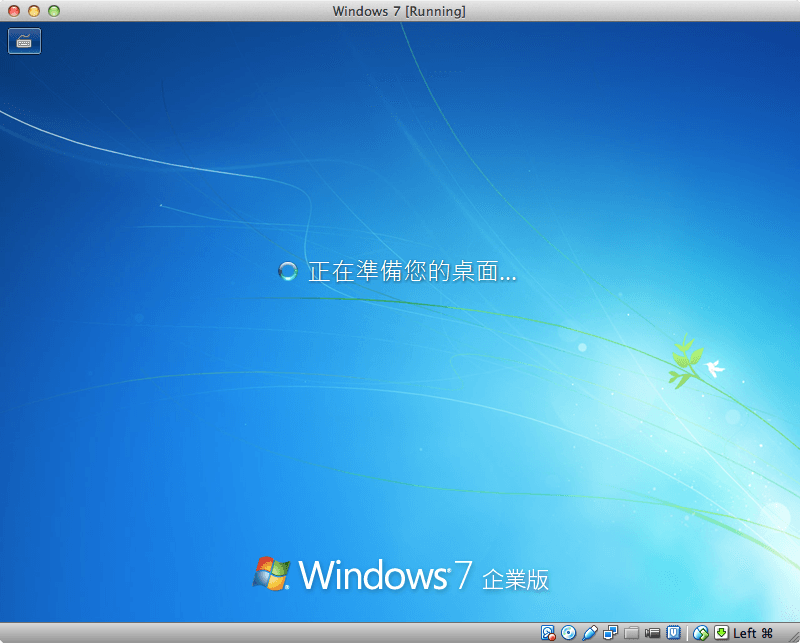Viewport: 800px width, 643px height.
Task: Click the window resize grip
Action: 793,638
